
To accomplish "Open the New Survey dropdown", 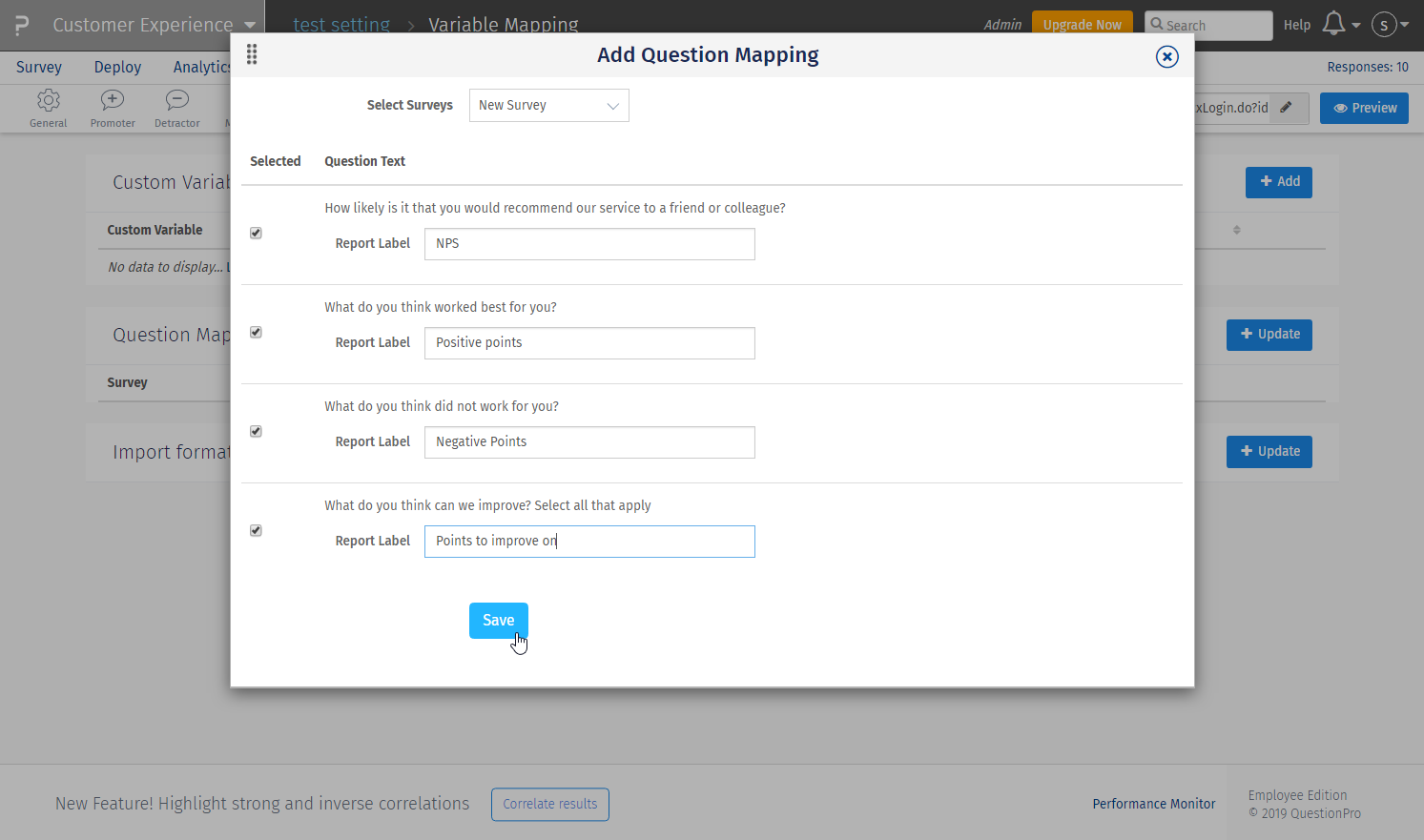I will pyautogui.click(x=548, y=105).
